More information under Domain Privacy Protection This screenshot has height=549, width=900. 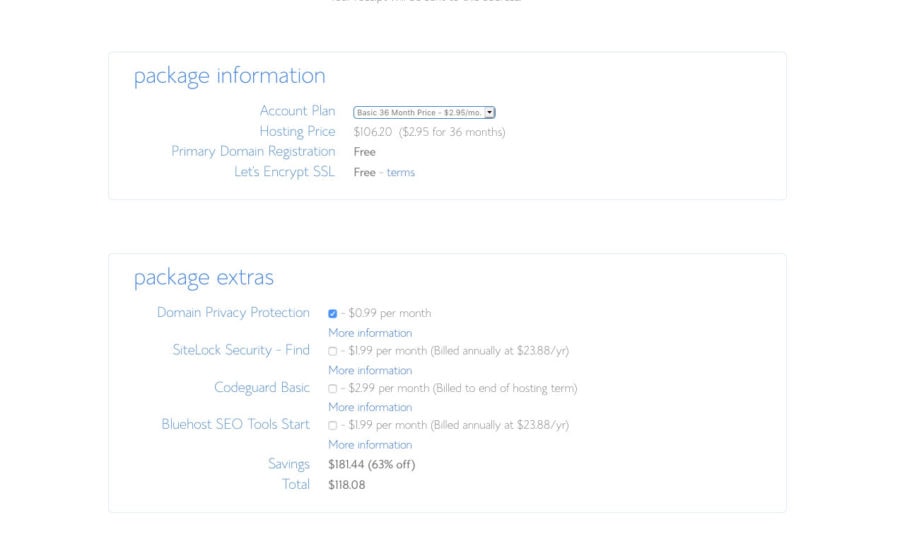[x=370, y=333]
